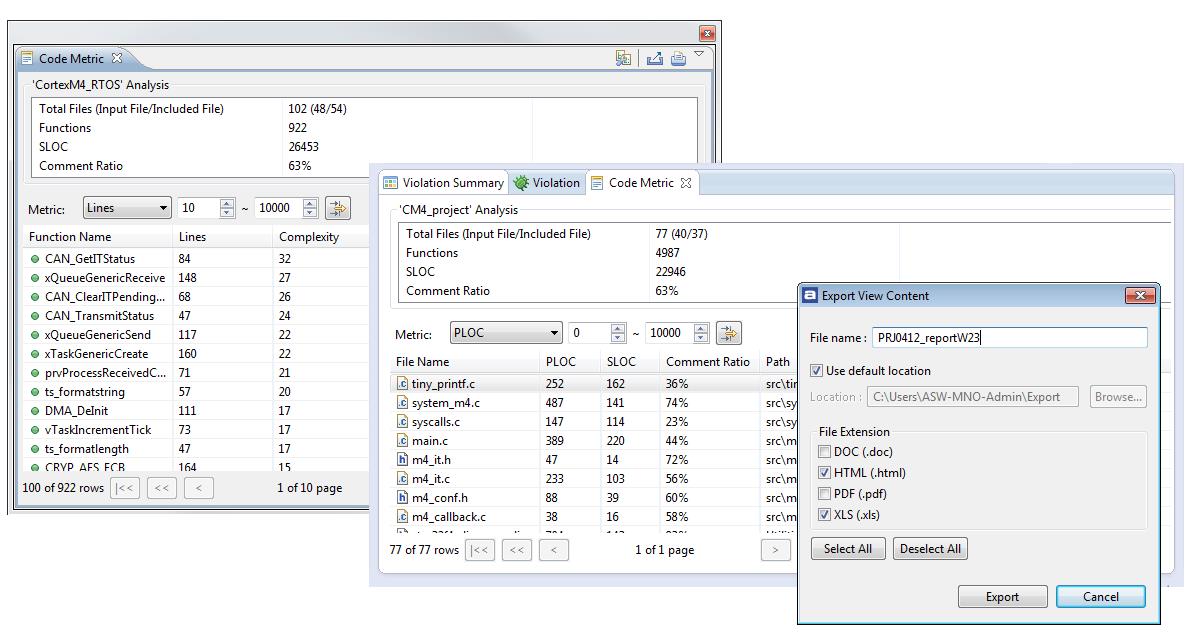Click into the File name text field
1195x642 pixels.
pos(1008,338)
